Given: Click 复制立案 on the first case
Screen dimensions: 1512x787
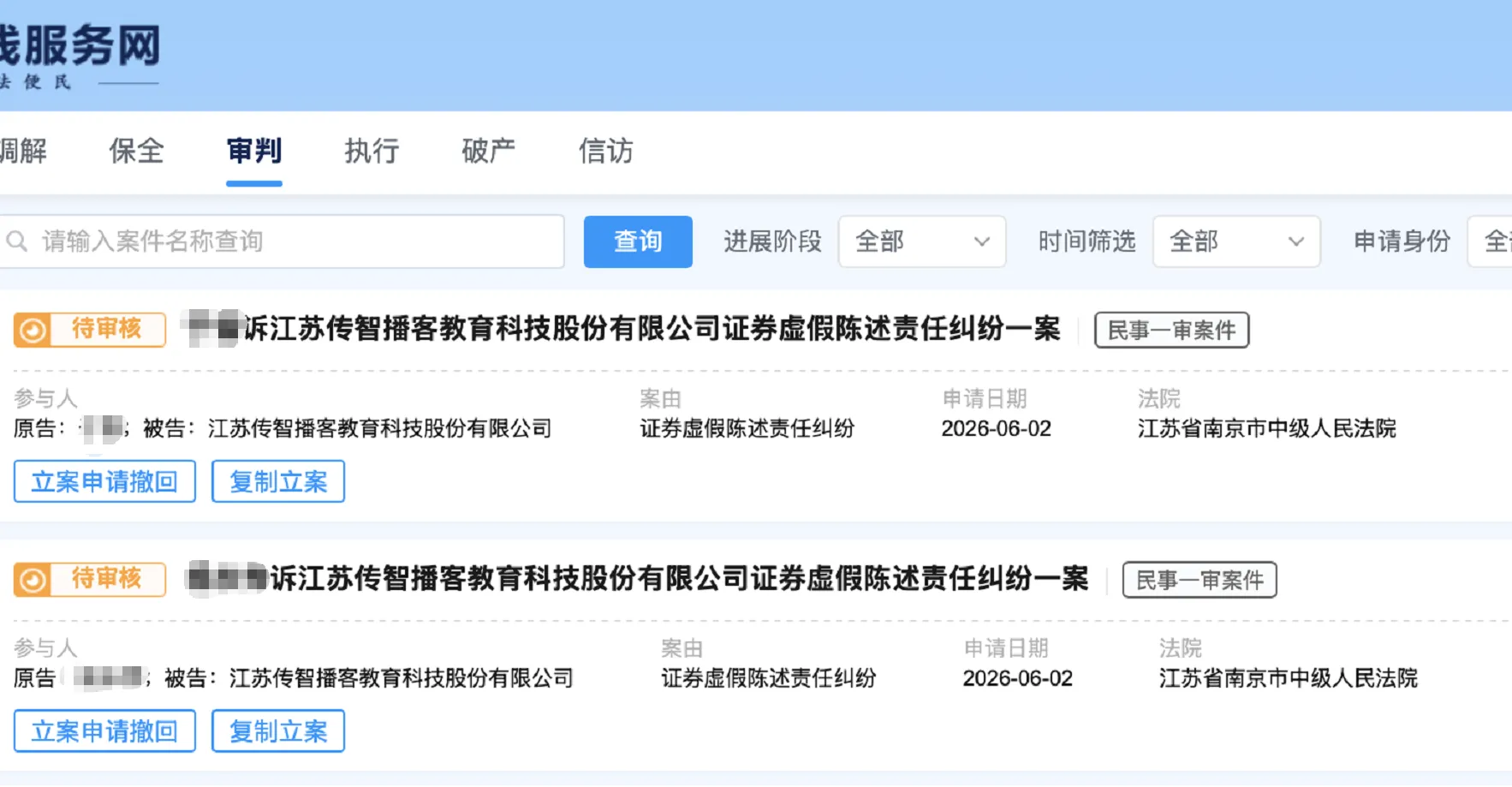Looking at the screenshot, I should 278,481.
